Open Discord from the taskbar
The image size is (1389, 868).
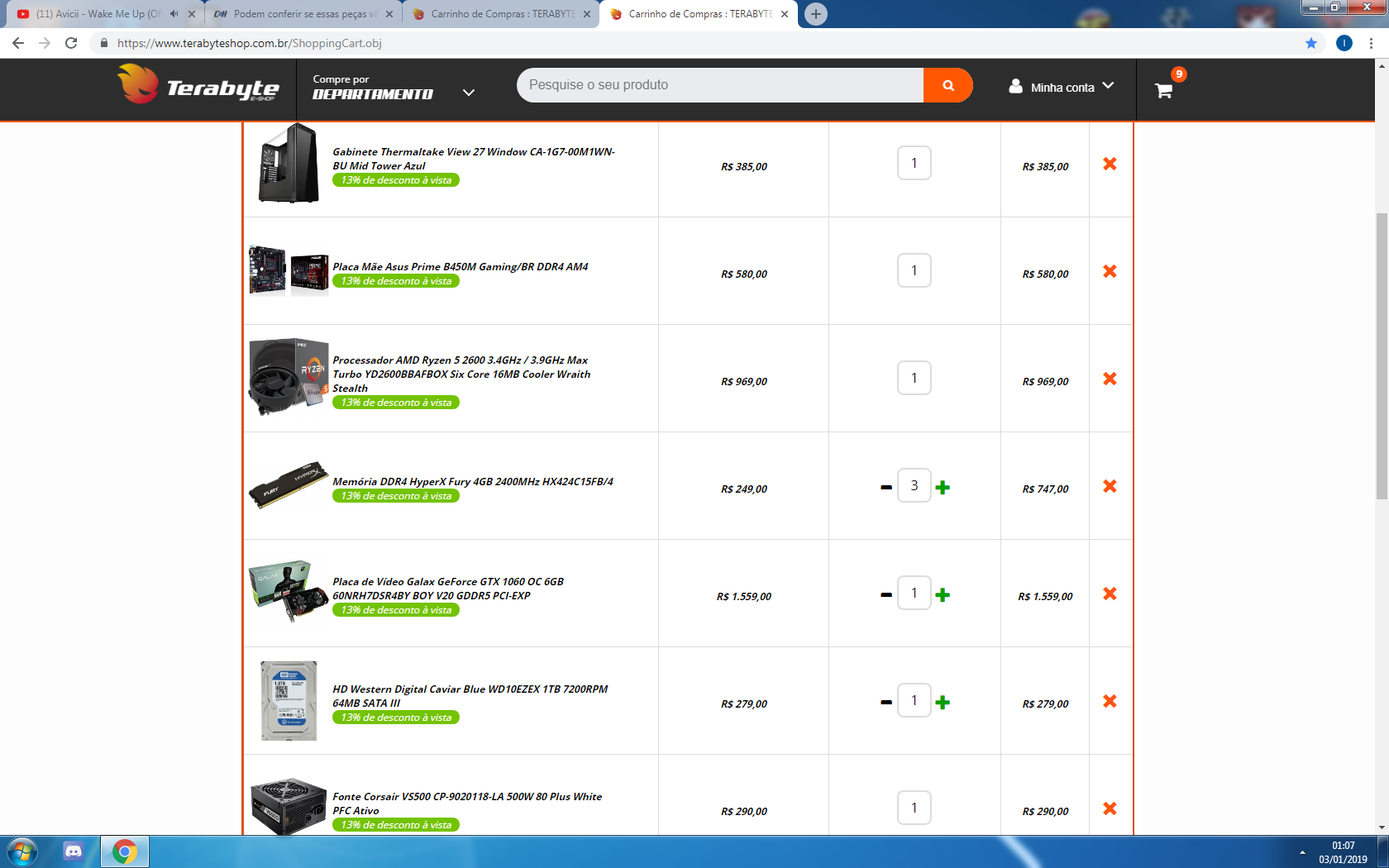coord(73,851)
